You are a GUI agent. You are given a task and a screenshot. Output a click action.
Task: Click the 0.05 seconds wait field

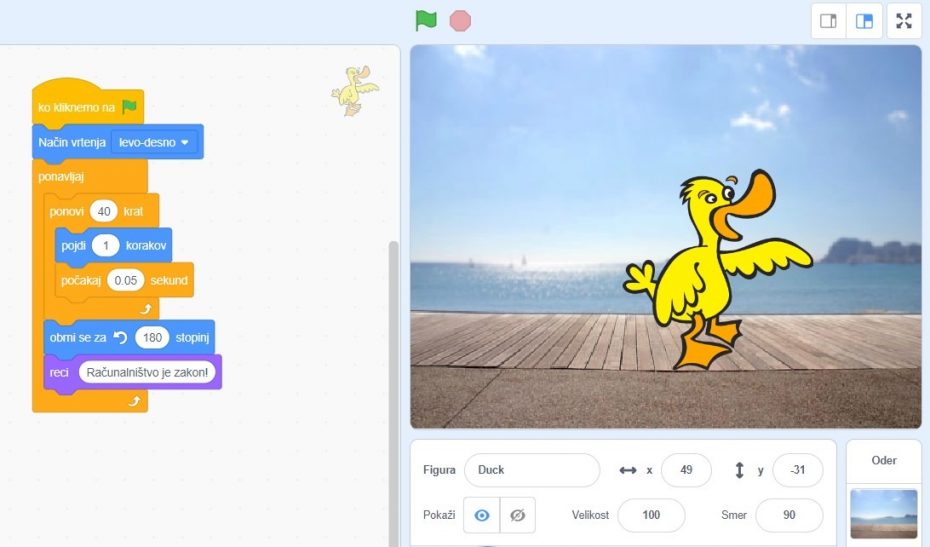[126, 280]
